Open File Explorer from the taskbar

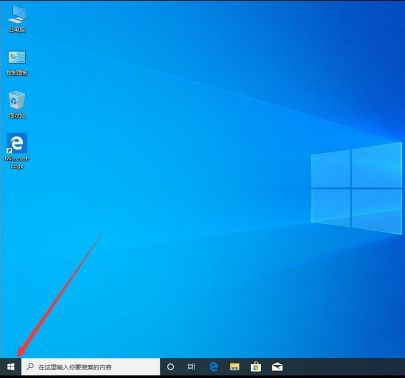click(235, 367)
